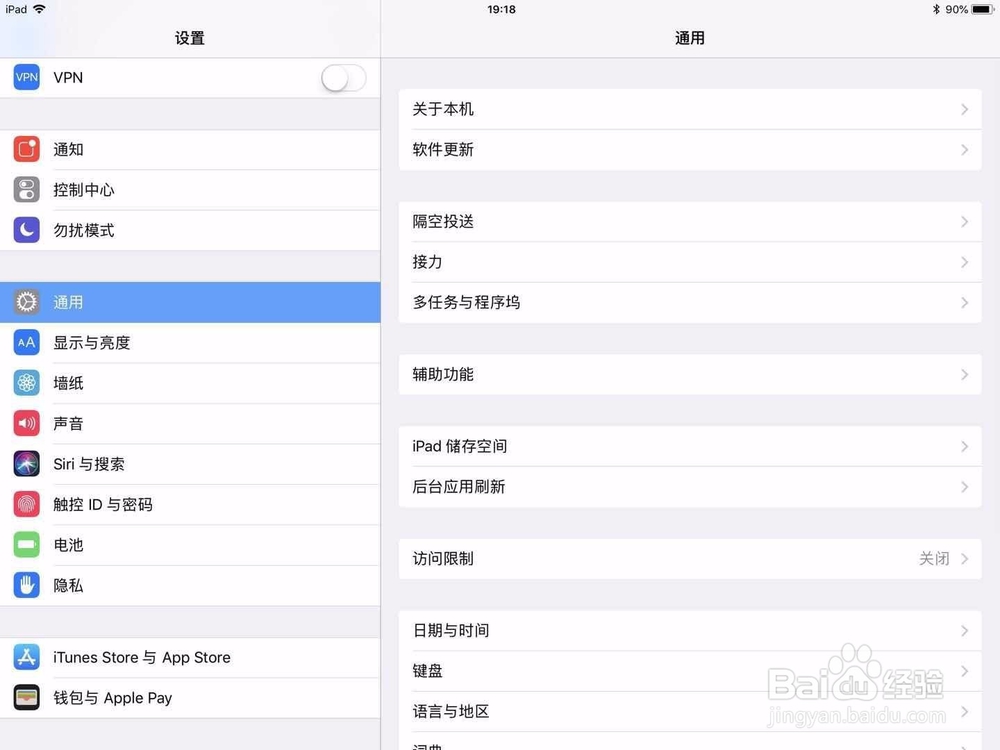Select 触控 ID 与密码 in sidebar
This screenshot has height=750, width=1000.
pyautogui.click(x=190, y=504)
